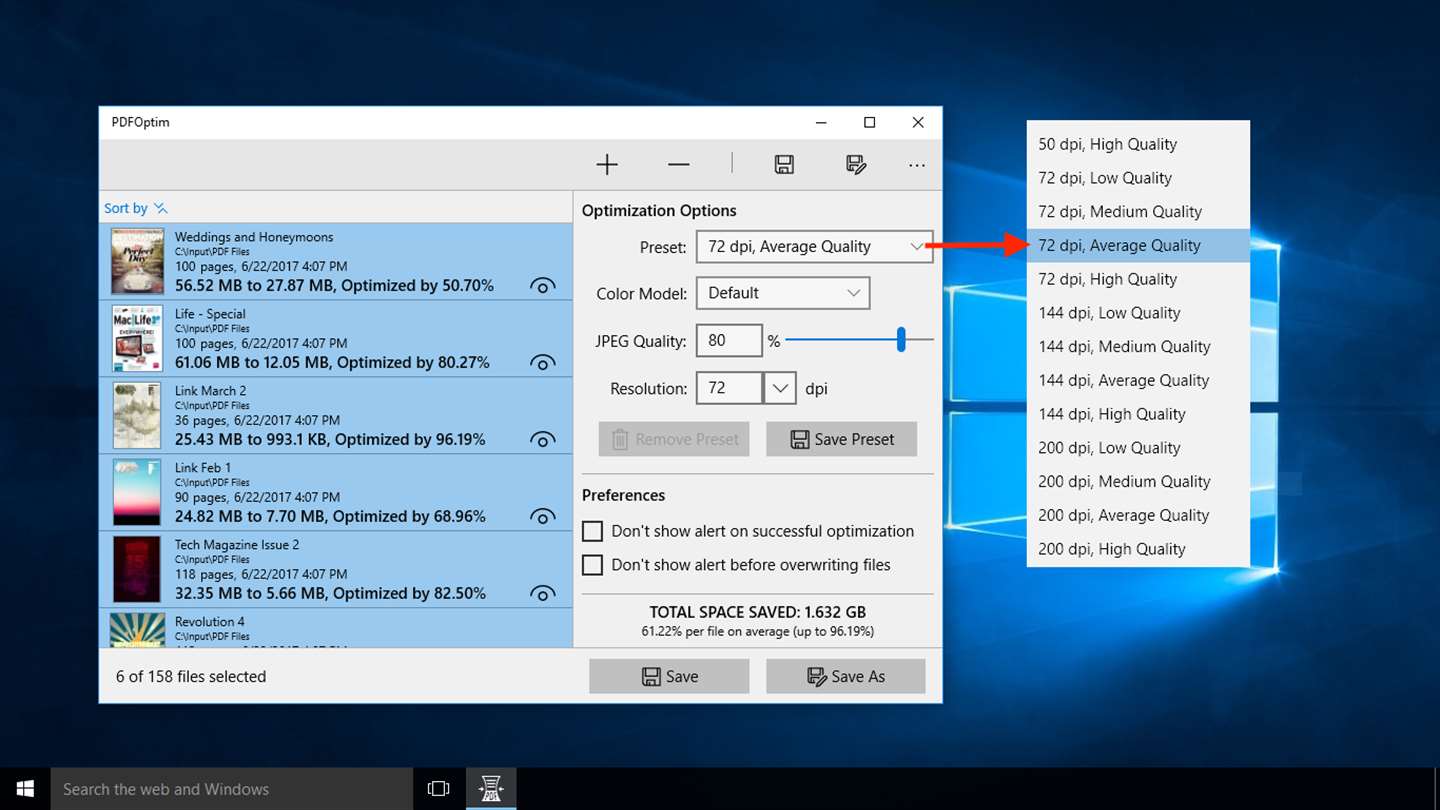The image size is (1440, 810).
Task: Enable don't show alert on successful optimization
Action: (x=593, y=531)
